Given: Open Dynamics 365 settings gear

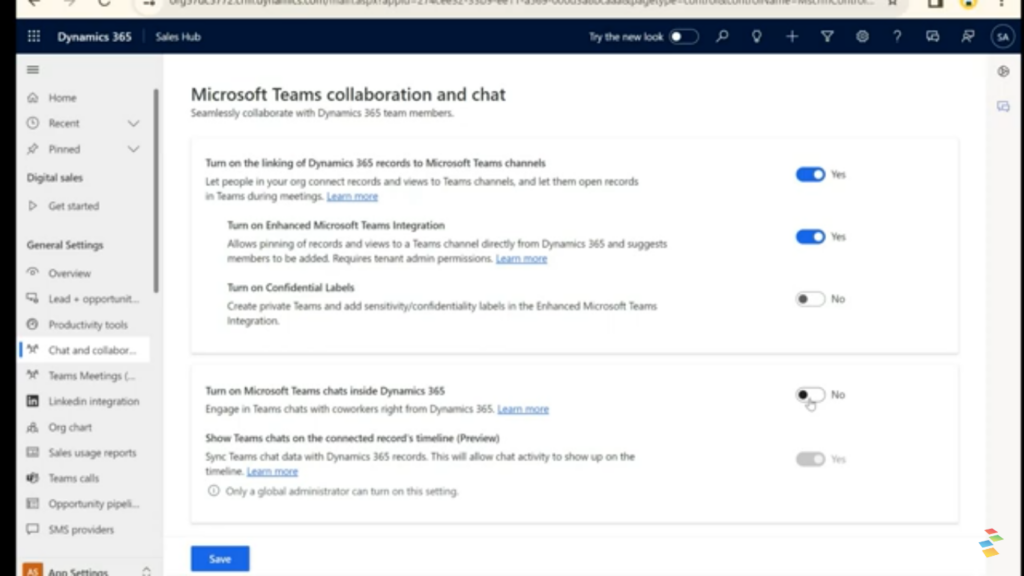Looking at the screenshot, I should 862,36.
